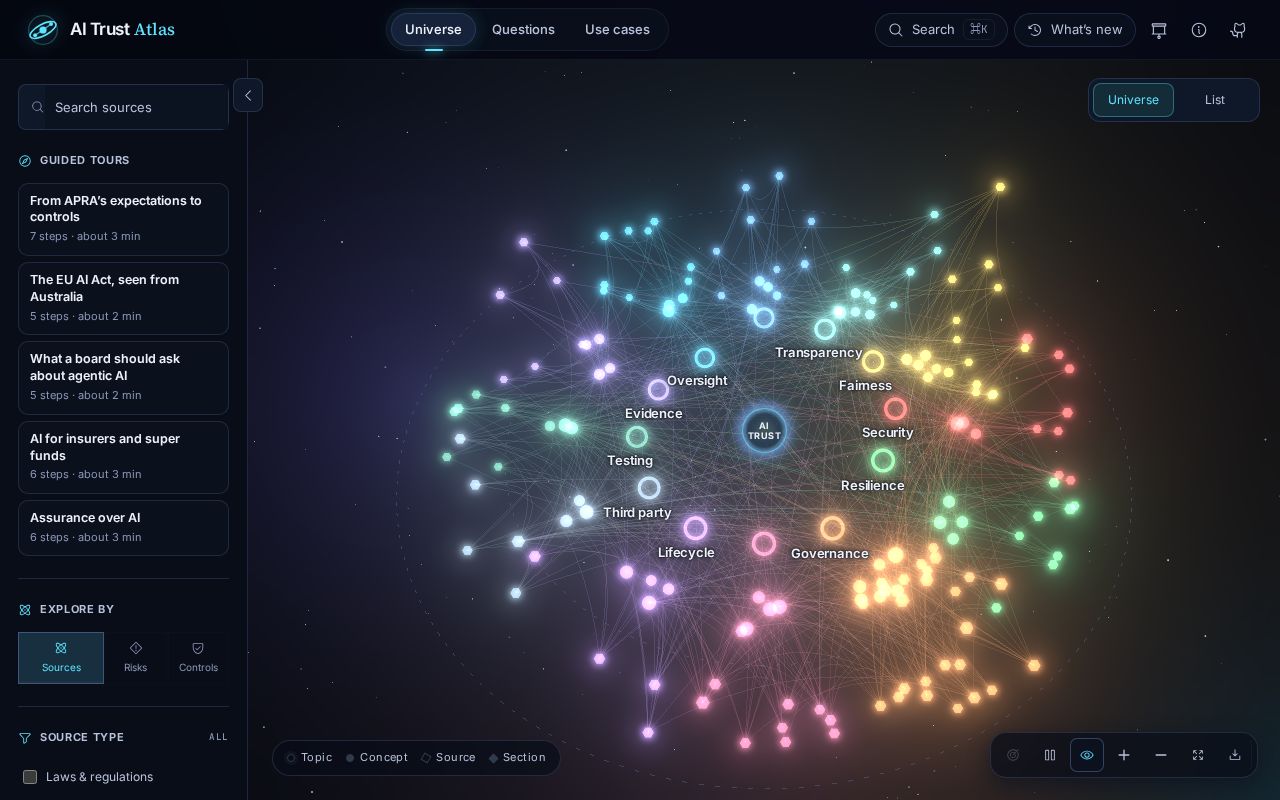The image size is (1280, 800).
Task: Click the Lifecycle topic node ring
Action: click(x=696, y=528)
